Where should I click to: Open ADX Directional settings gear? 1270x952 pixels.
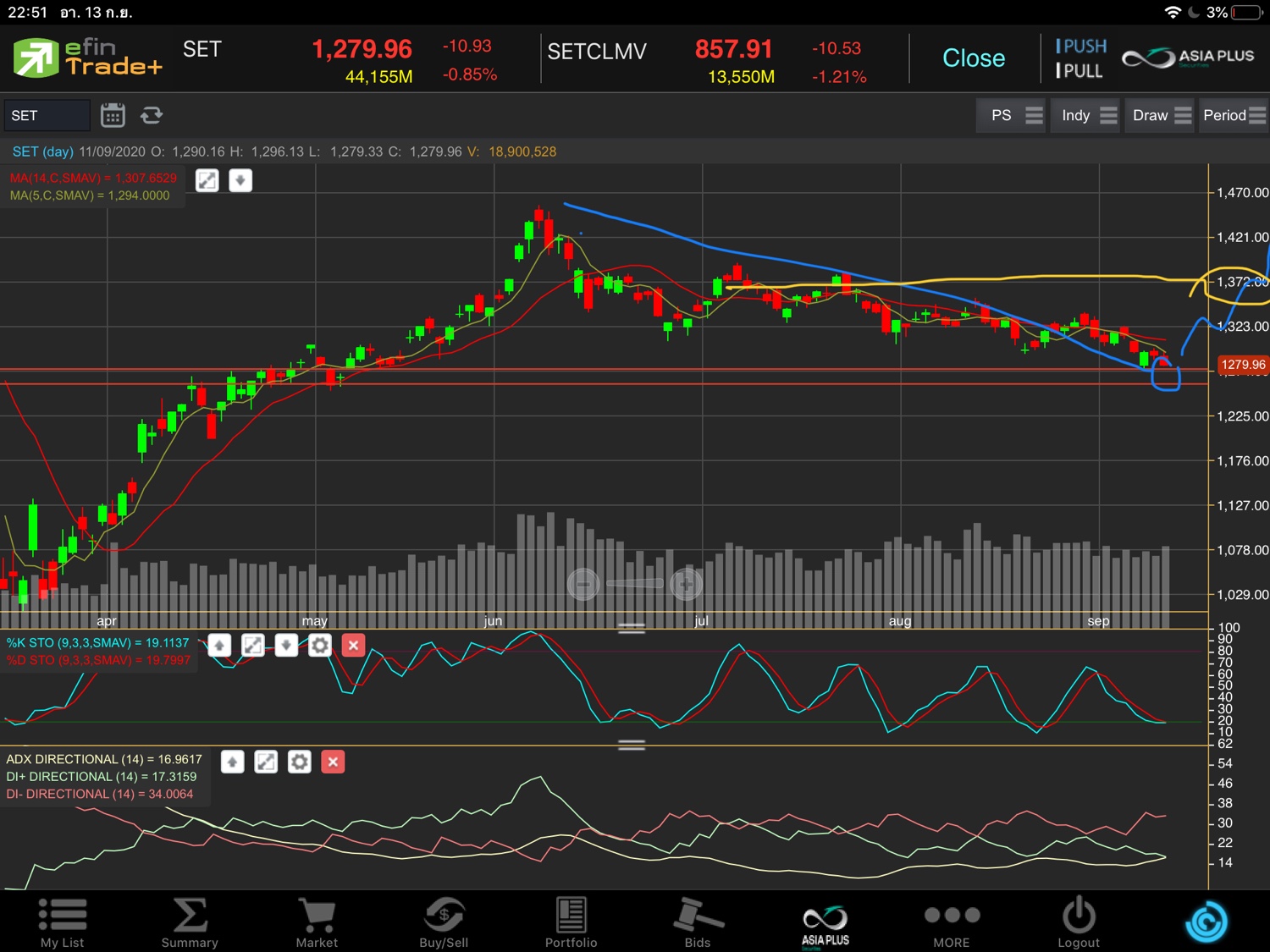[300, 762]
